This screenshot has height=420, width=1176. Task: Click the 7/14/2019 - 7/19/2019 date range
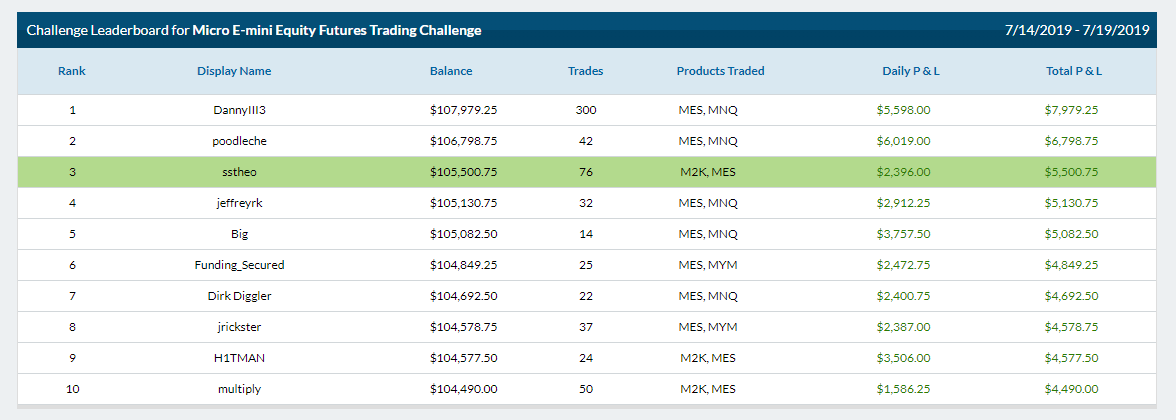tap(1077, 30)
